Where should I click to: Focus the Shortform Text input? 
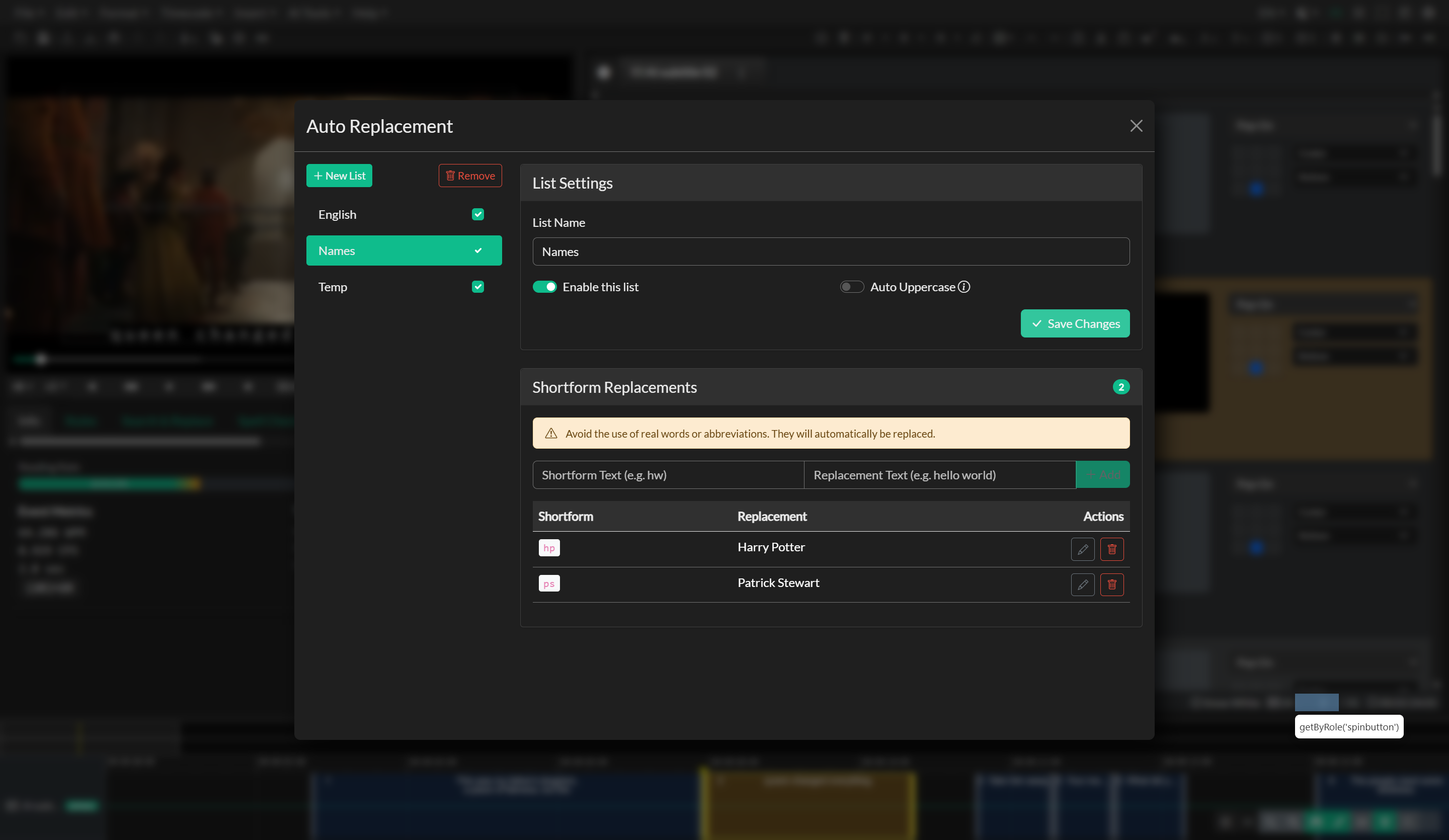pos(668,475)
